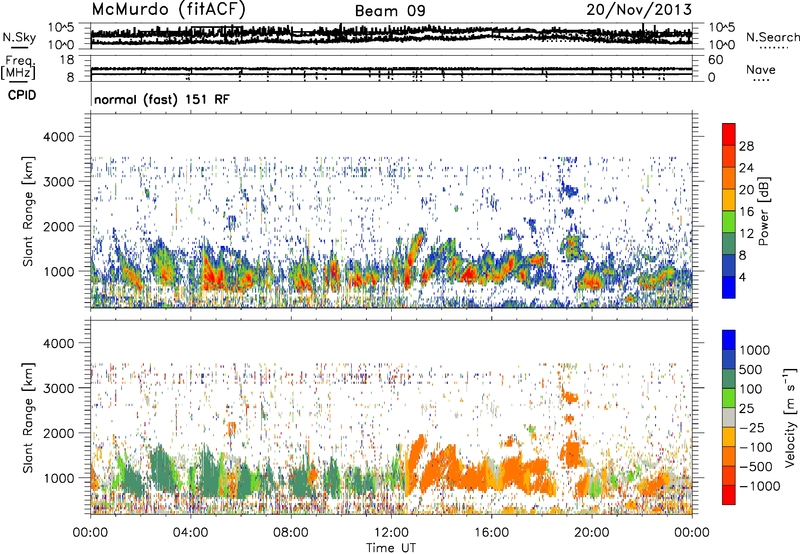Select the -25 velocity colorbar label
800x554 pixels.
(751, 428)
